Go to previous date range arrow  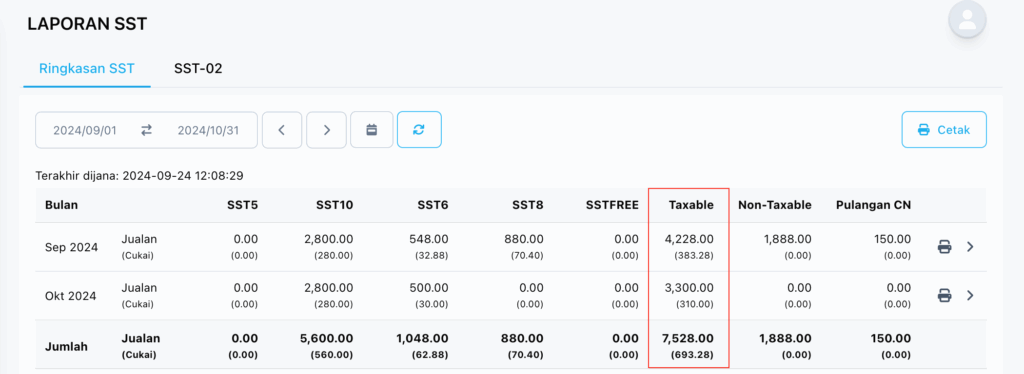point(282,130)
